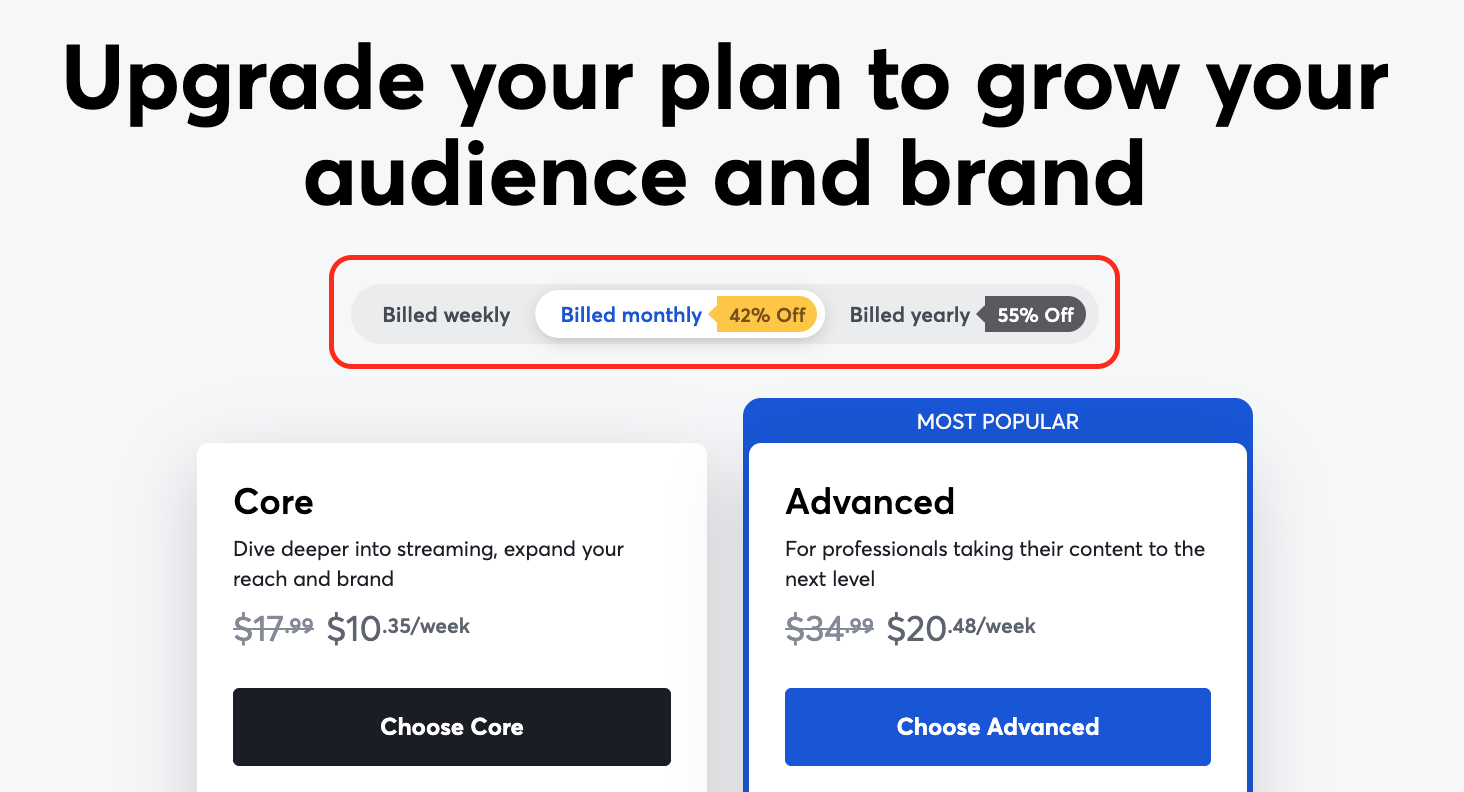Image resolution: width=1464 pixels, height=792 pixels.
Task: Click the crossed-out $34.99 price
Action: click(x=829, y=629)
